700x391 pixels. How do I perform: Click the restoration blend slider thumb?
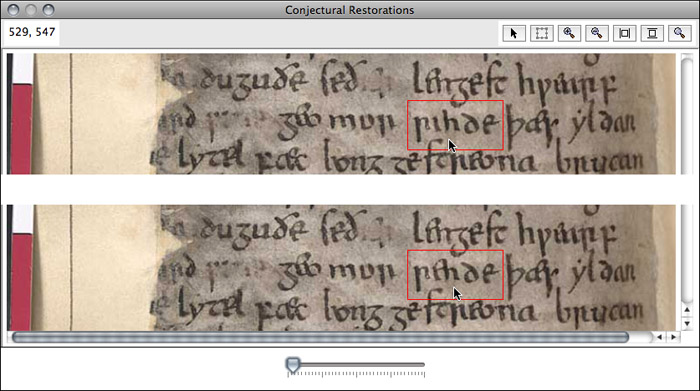point(293,365)
